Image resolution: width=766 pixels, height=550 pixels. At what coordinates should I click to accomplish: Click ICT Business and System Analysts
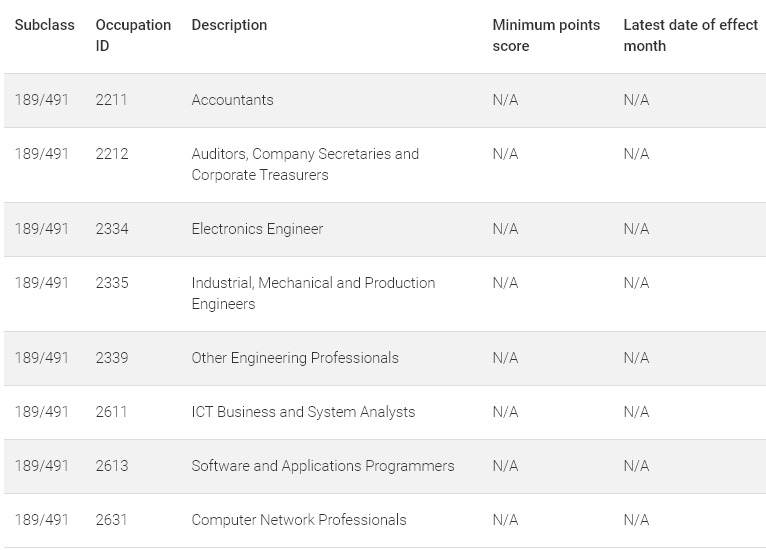[x=303, y=412]
